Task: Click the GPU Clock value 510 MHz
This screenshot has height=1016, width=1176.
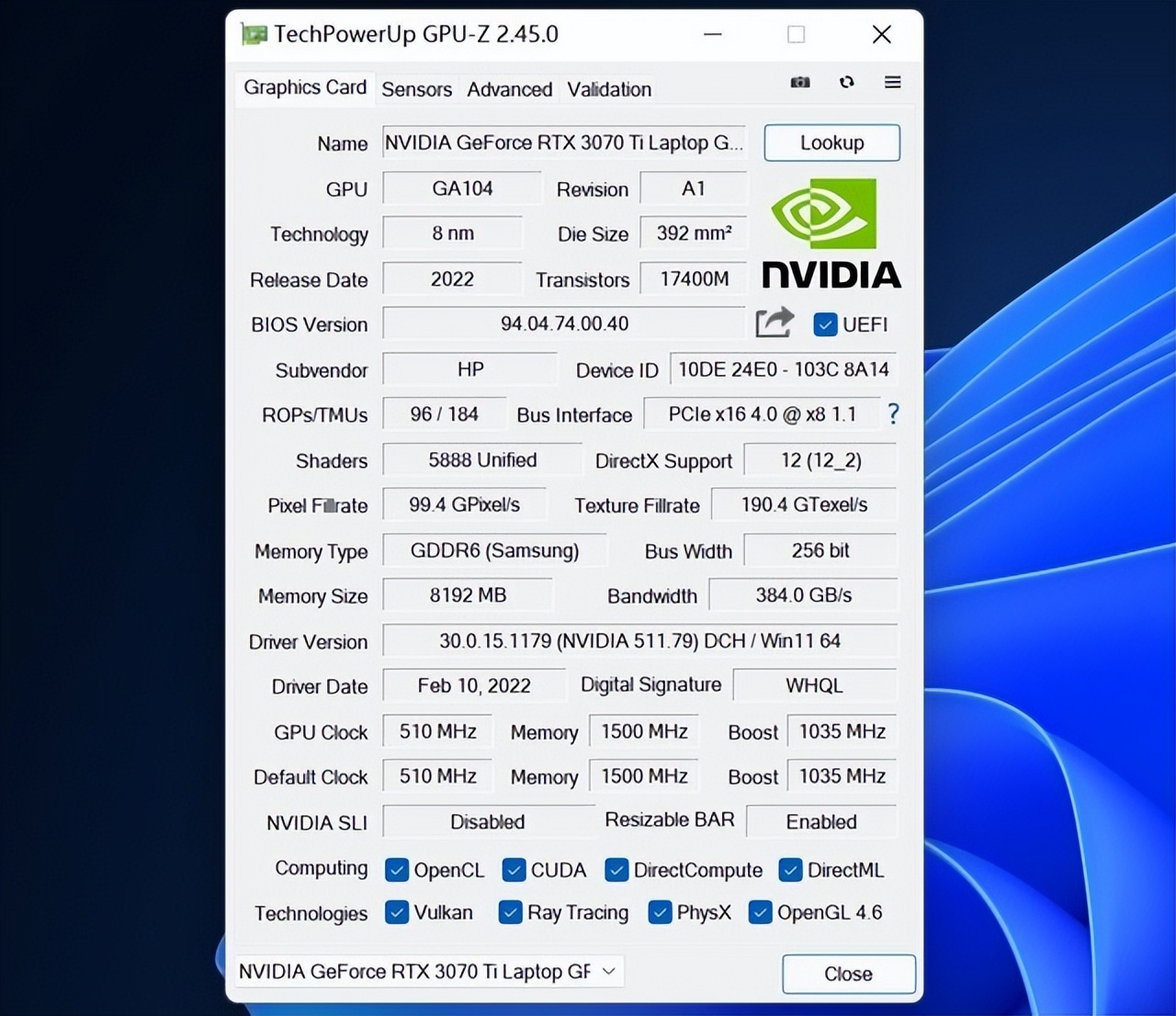Action: (x=437, y=731)
